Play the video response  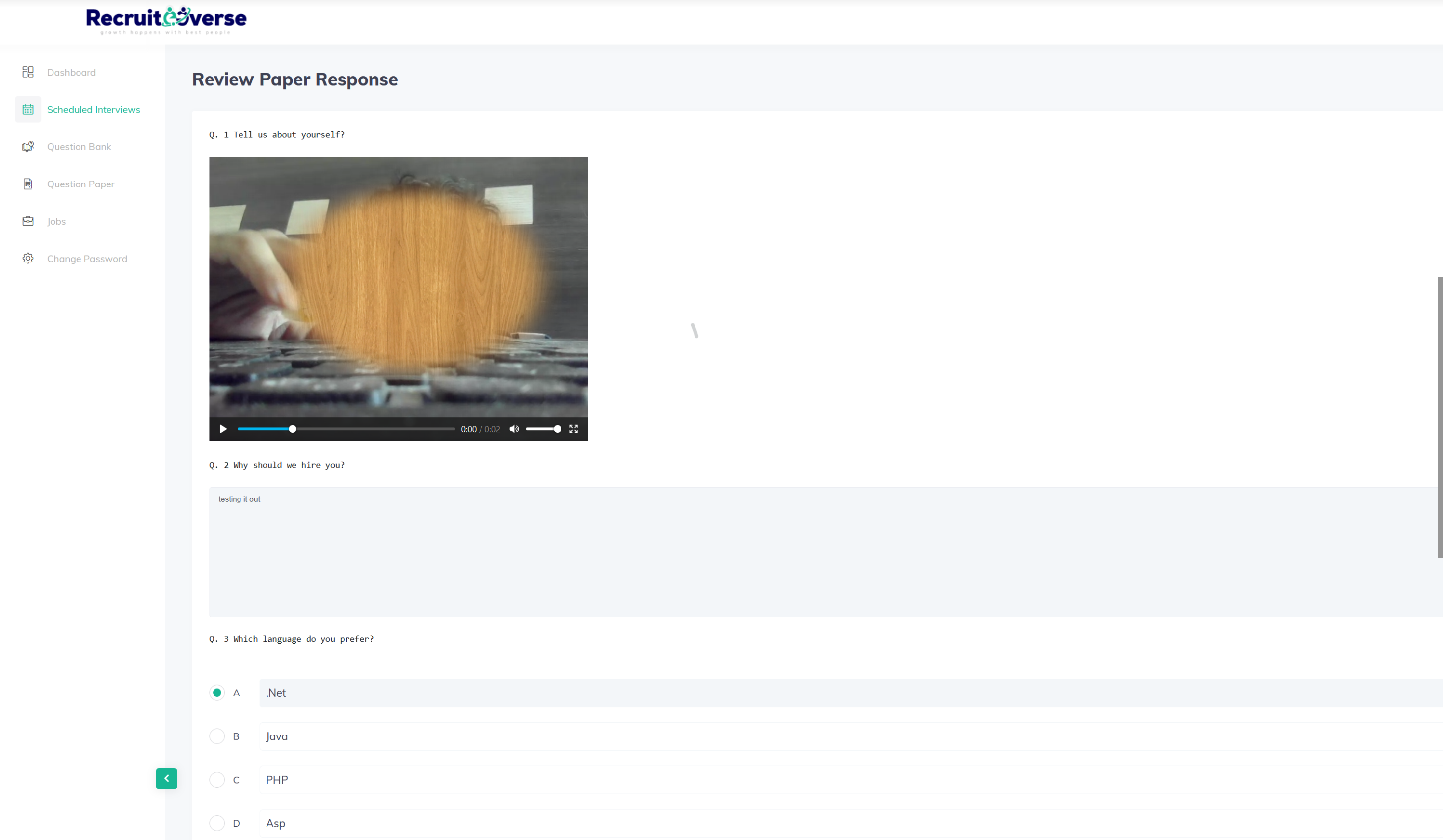(x=223, y=429)
